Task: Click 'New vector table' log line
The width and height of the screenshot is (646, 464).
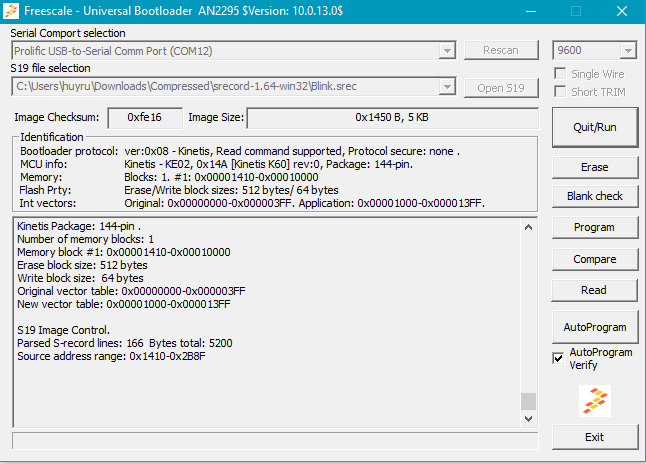Action: pos(124,304)
